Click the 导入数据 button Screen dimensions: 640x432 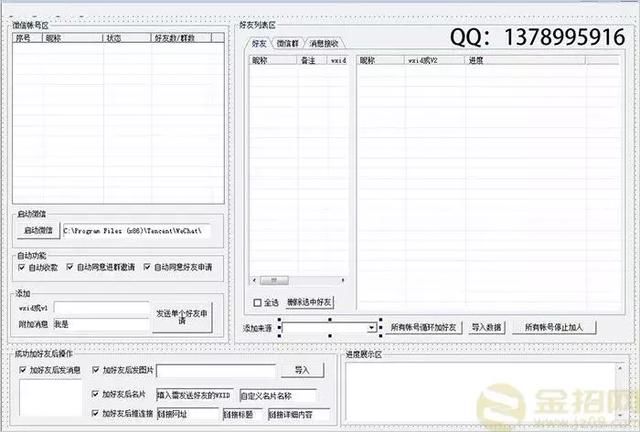pyautogui.click(x=487, y=327)
